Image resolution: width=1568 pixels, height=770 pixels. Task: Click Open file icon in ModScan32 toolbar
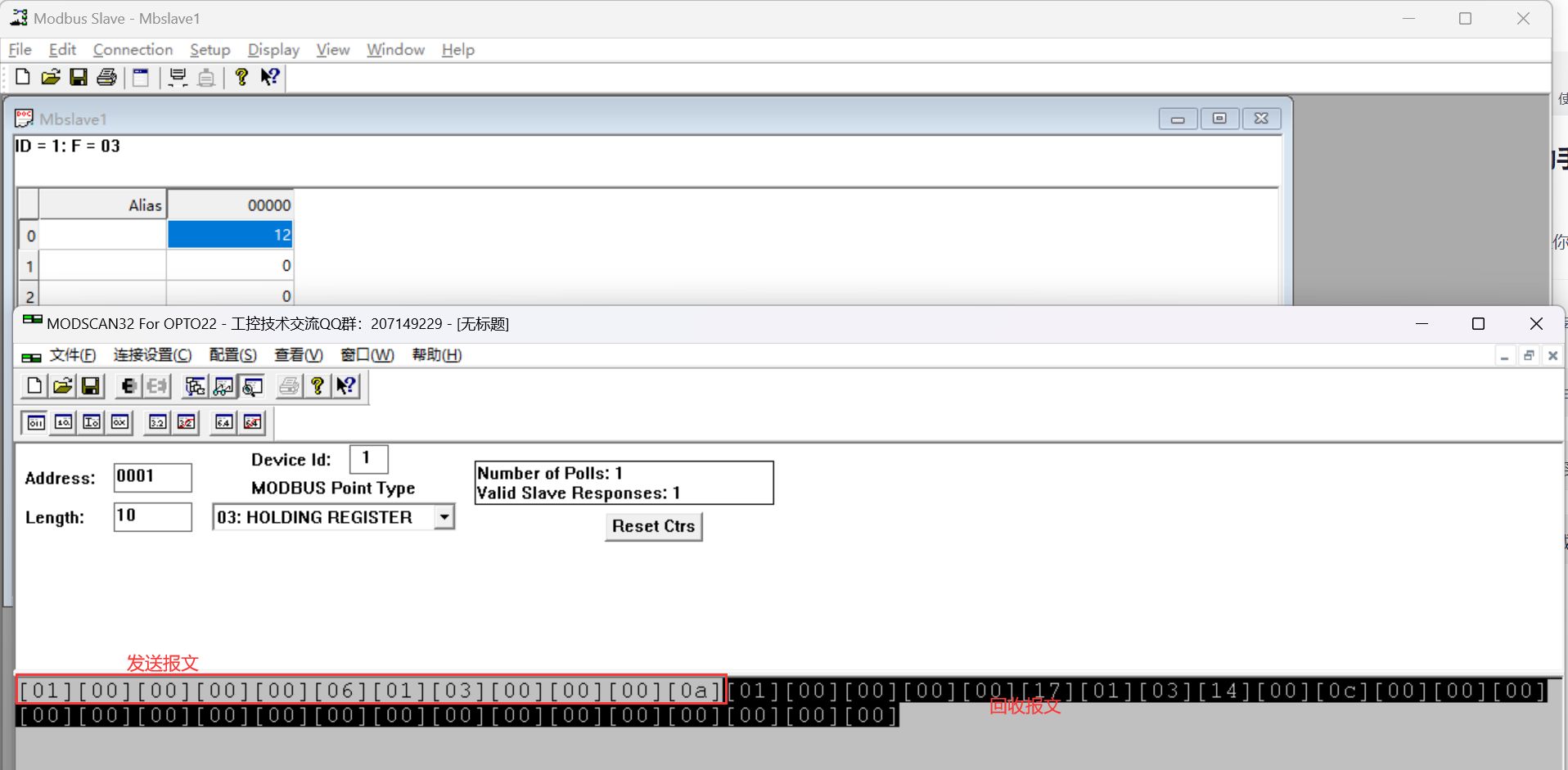62,385
